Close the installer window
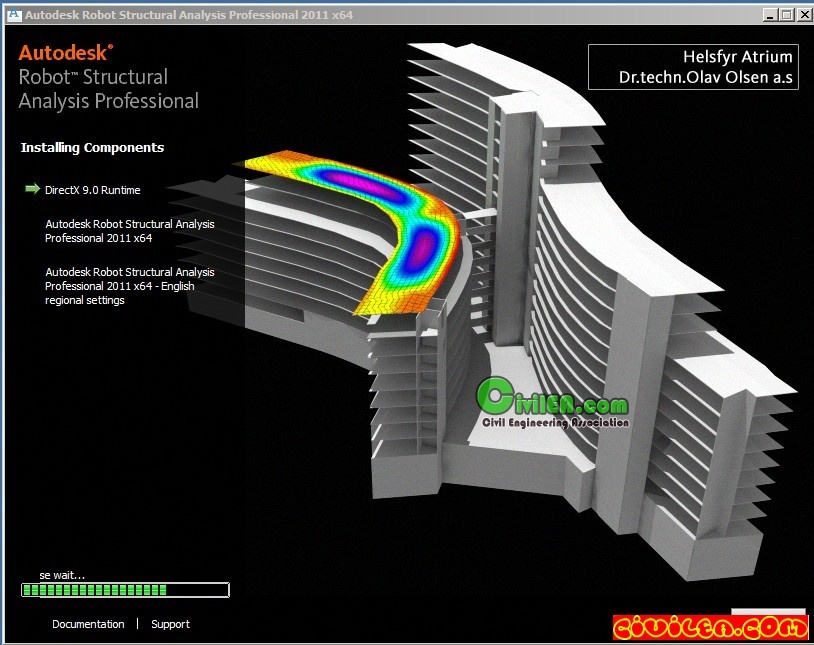The image size is (814, 645). coord(804,15)
